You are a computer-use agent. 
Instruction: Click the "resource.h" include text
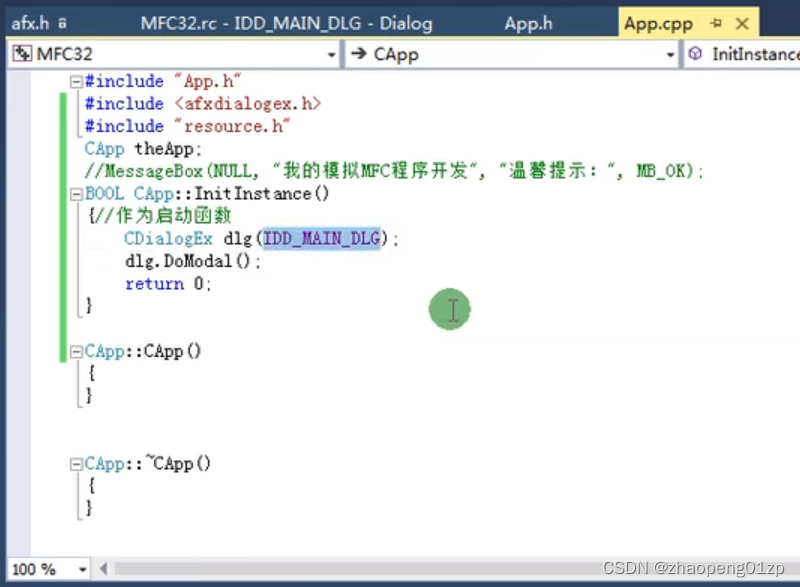(x=232, y=126)
